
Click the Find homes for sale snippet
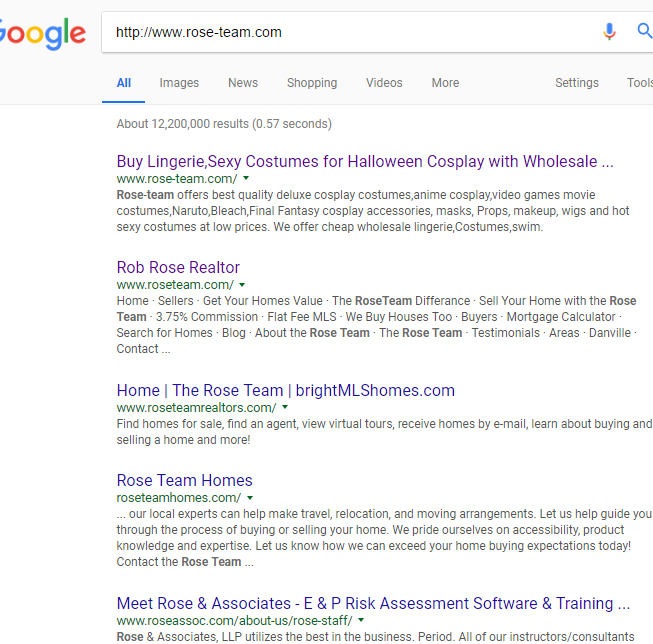coord(384,432)
